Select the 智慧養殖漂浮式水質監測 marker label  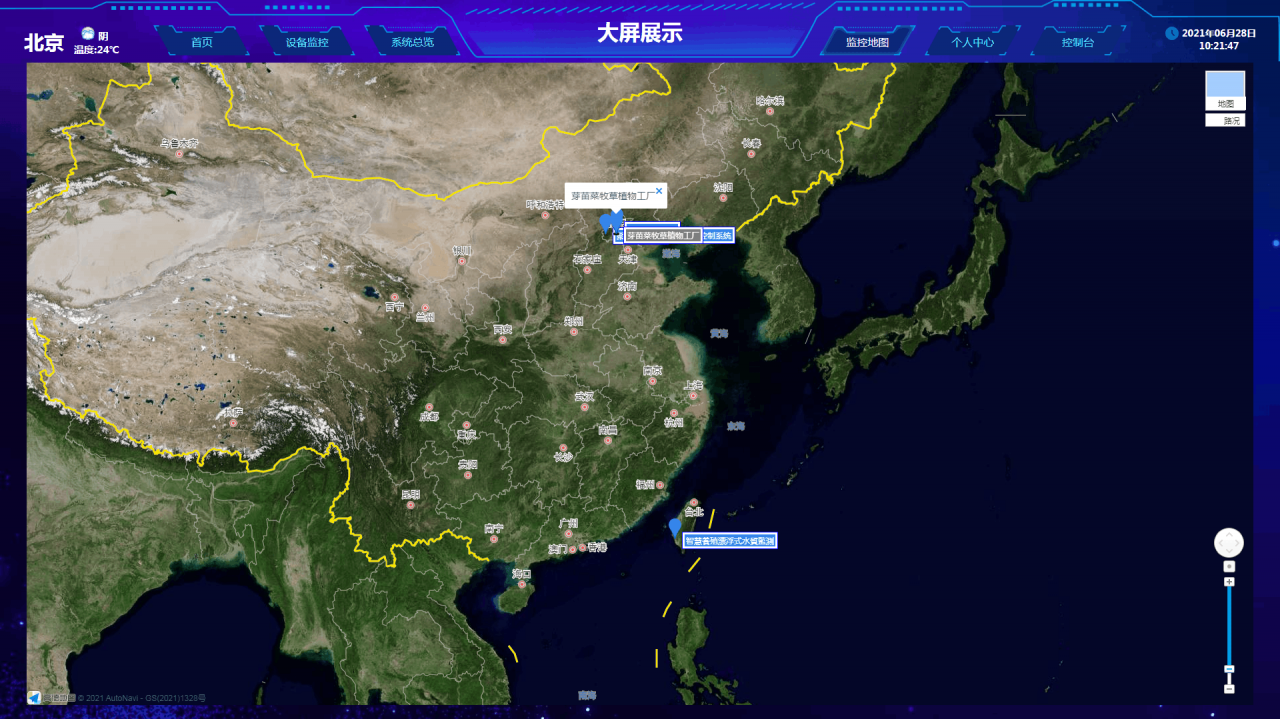point(730,541)
